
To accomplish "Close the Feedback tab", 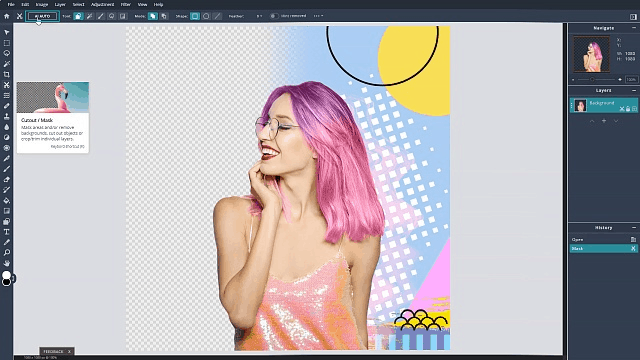I will (69, 351).
